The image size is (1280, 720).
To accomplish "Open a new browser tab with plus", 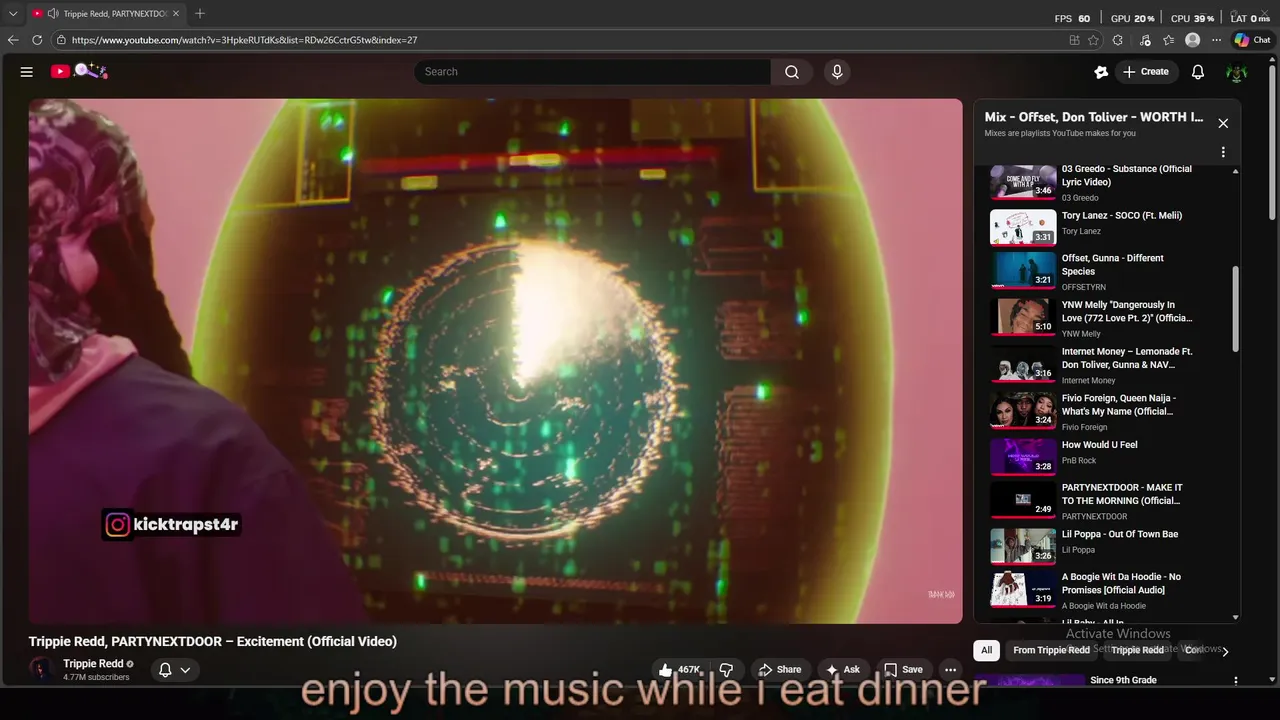I will pyautogui.click(x=200, y=14).
